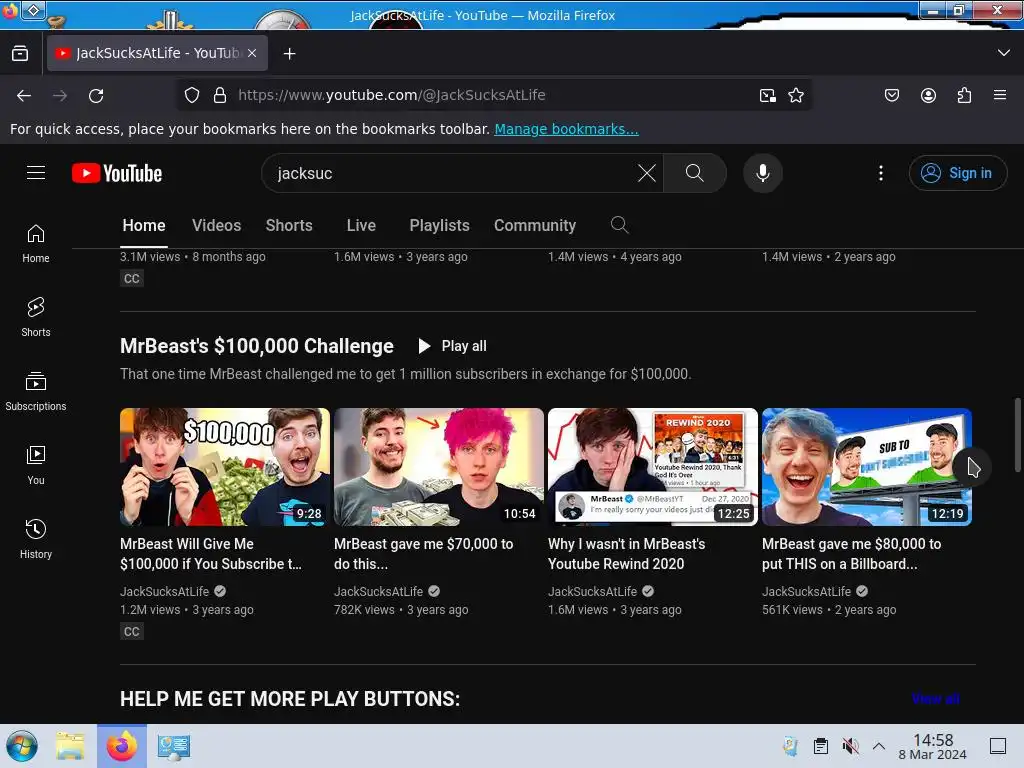The image size is (1024, 768).
Task: Switch to the Live tab
Action: tap(361, 225)
